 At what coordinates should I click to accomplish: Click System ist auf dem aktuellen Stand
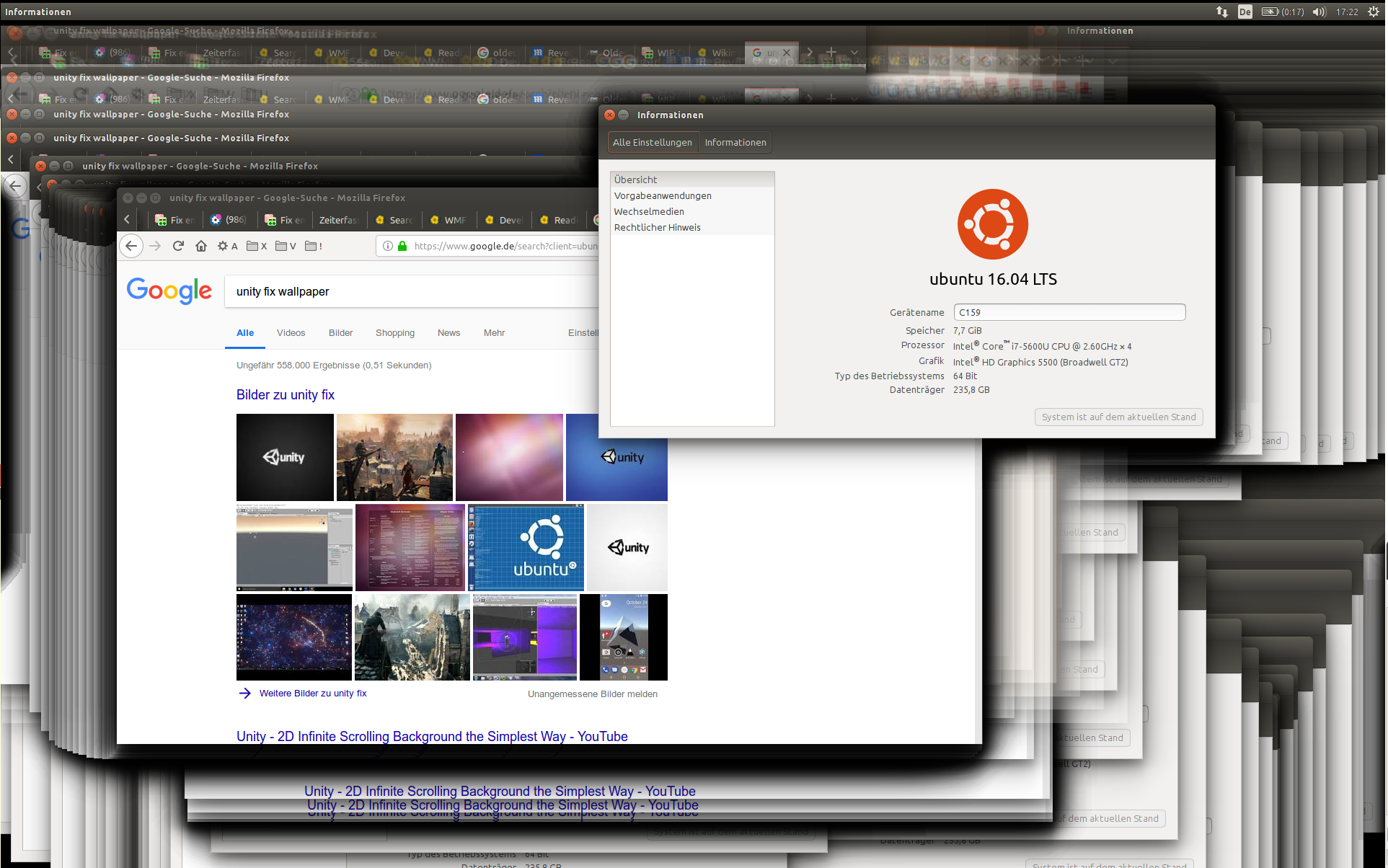pos(1118,417)
